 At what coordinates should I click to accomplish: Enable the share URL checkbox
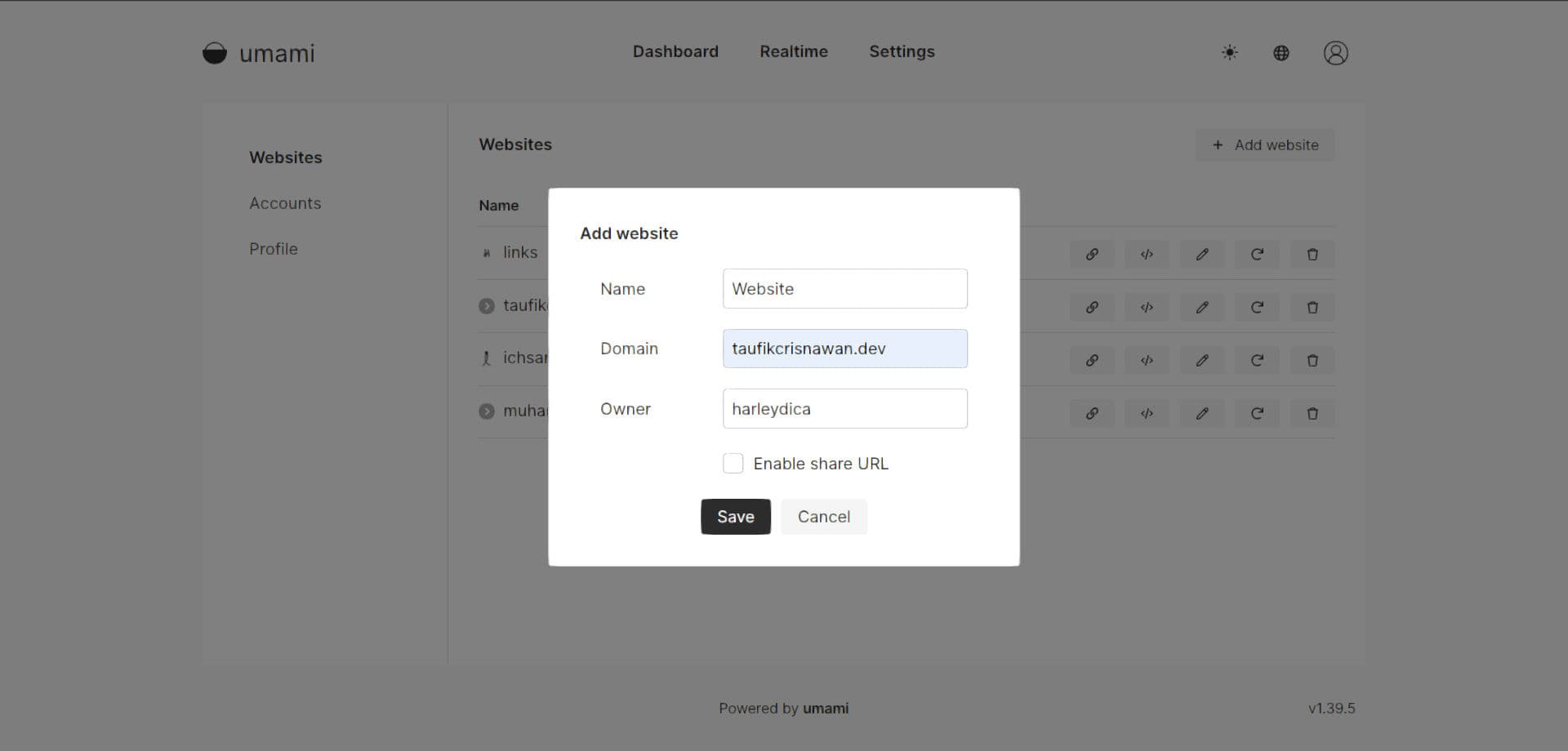[x=733, y=463]
